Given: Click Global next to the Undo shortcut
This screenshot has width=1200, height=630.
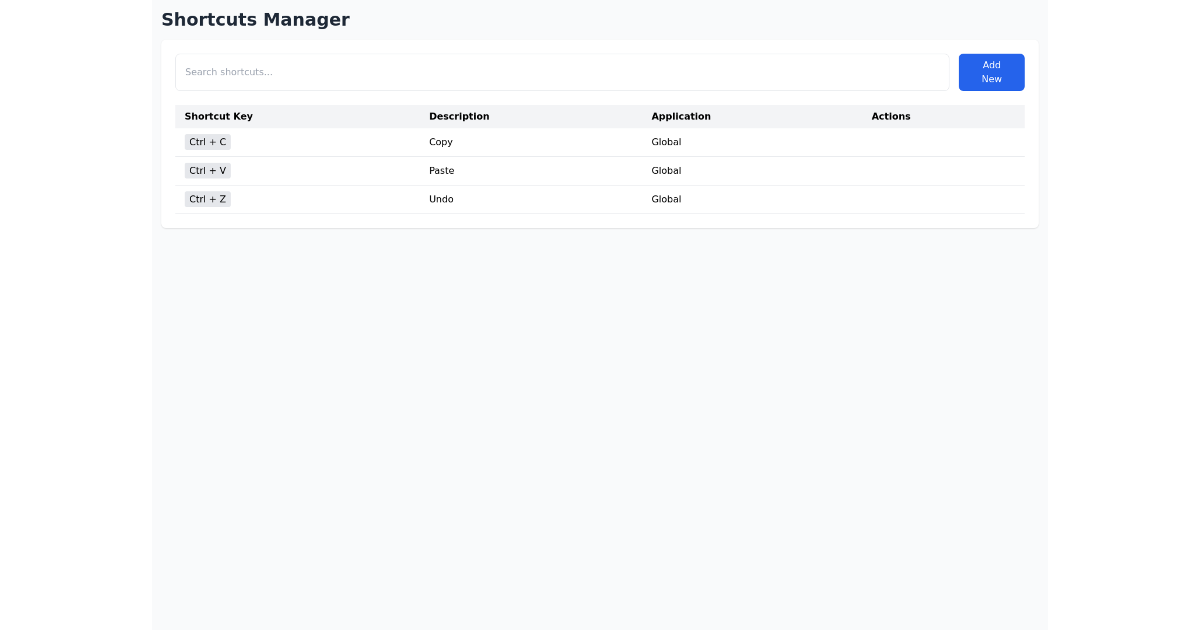Looking at the screenshot, I should click(666, 198).
